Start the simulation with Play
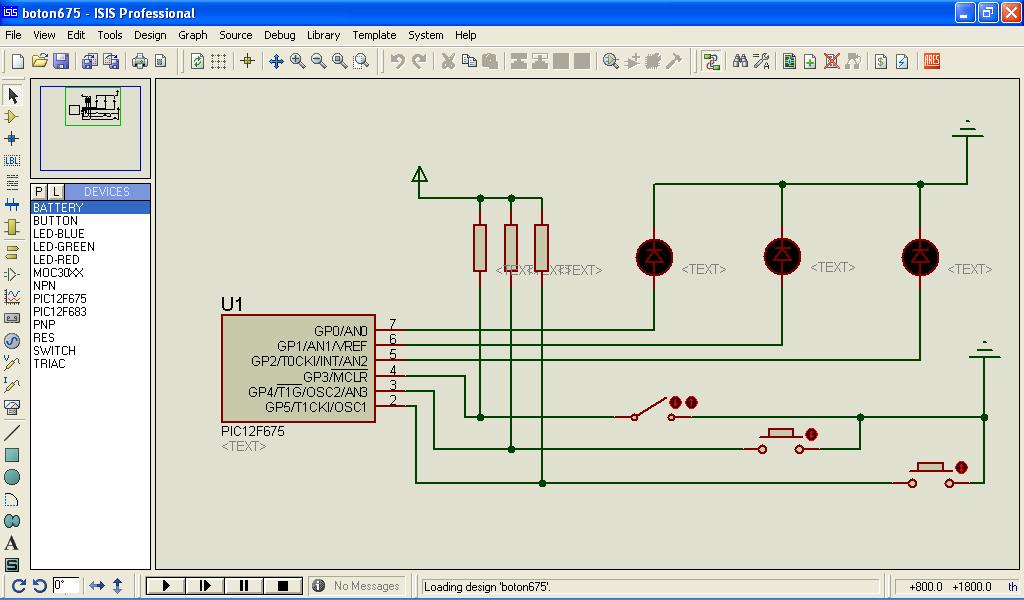The width and height of the screenshot is (1024, 600). click(166, 586)
